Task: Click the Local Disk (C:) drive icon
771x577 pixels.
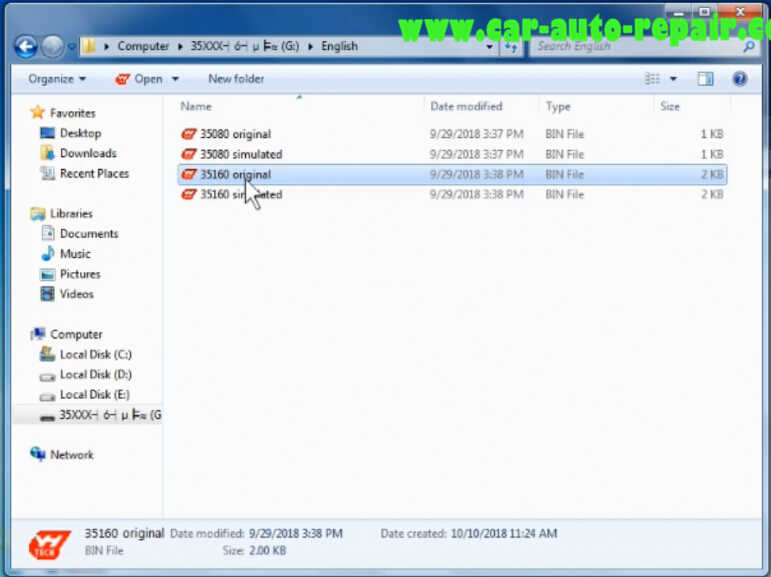Action: 47,354
